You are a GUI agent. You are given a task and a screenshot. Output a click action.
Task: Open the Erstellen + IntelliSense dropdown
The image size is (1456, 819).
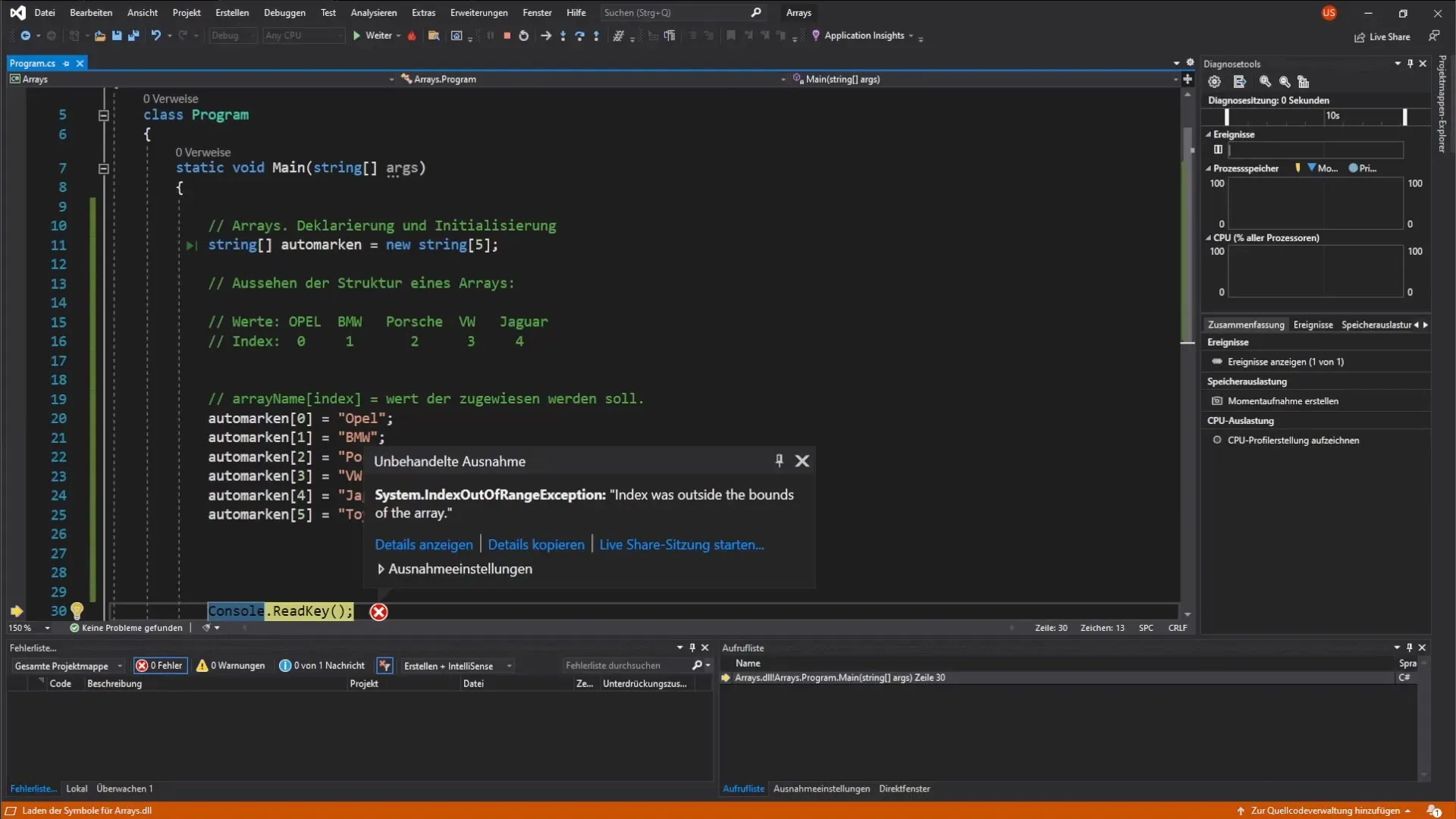[457, 666]
